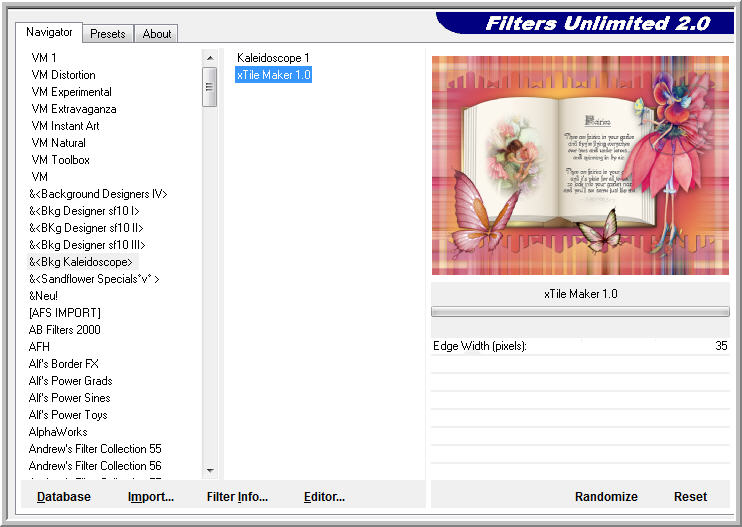The width and height of the screenshot is (742, 527).
Task: Select Alf's Power Toys category
Action: [68, 415]
